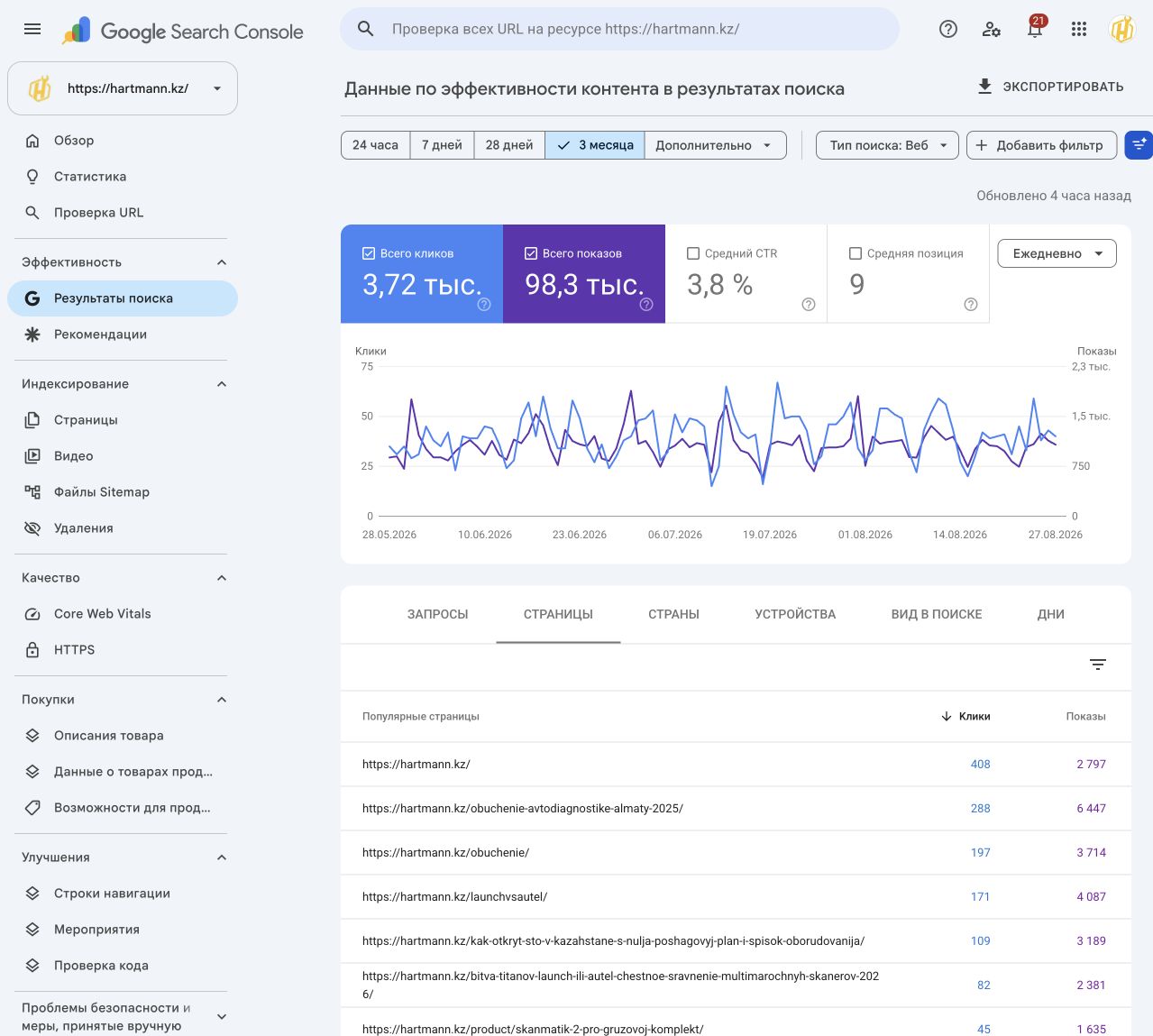Open users and settings icon
1153x1036 pixels.
pyautogui.click(x=992, y=29)
